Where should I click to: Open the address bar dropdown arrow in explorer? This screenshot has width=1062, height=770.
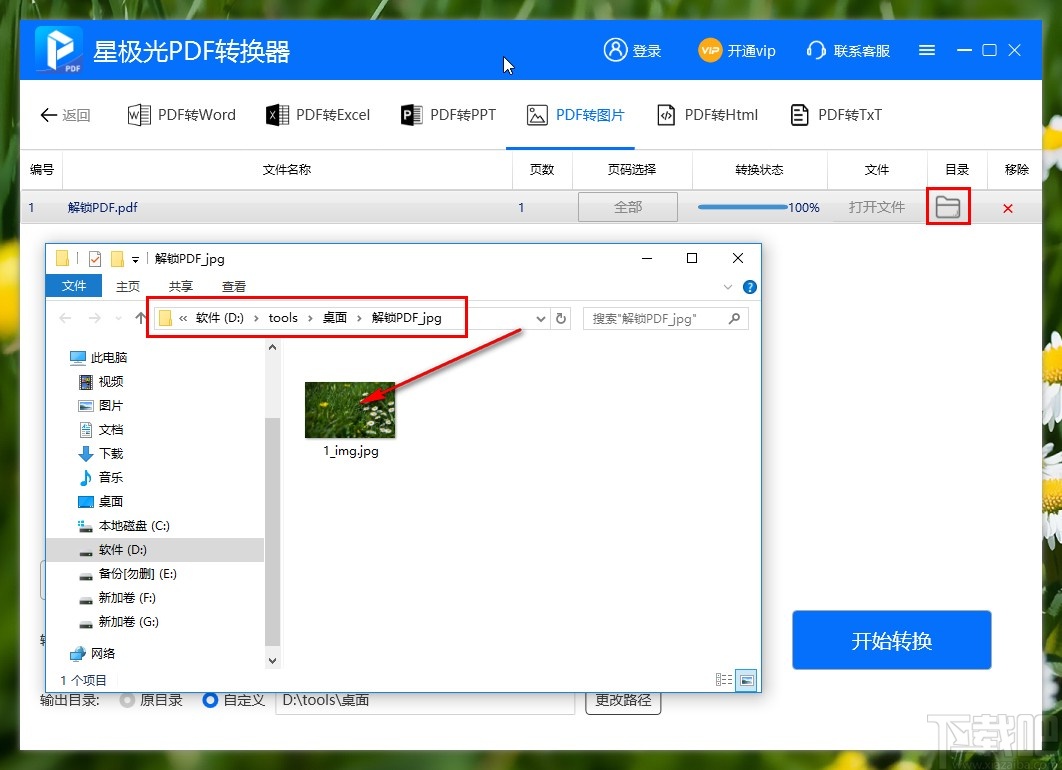tap(541, 317)
